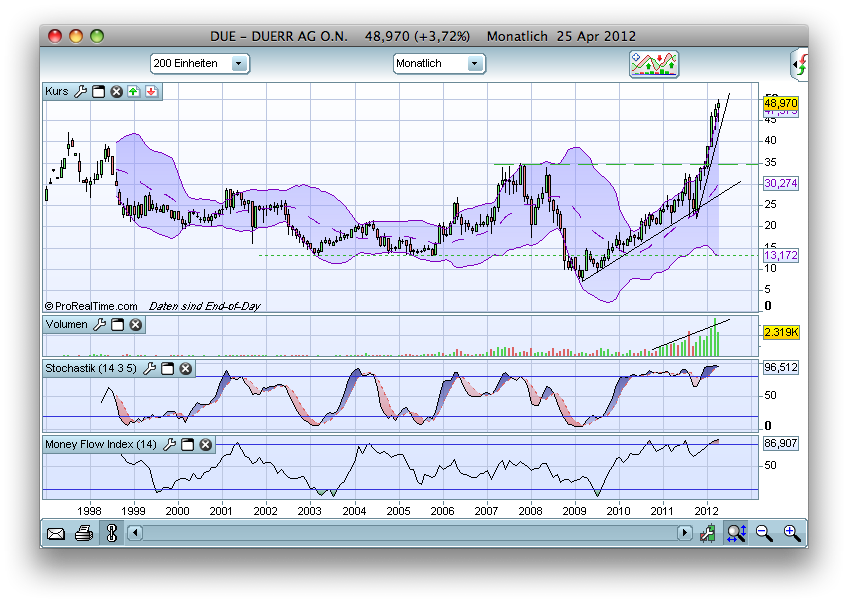
Task: Configure the Stochastik (14 3 5) indicator
Action: pyautogui.click(x=150, y=368)
